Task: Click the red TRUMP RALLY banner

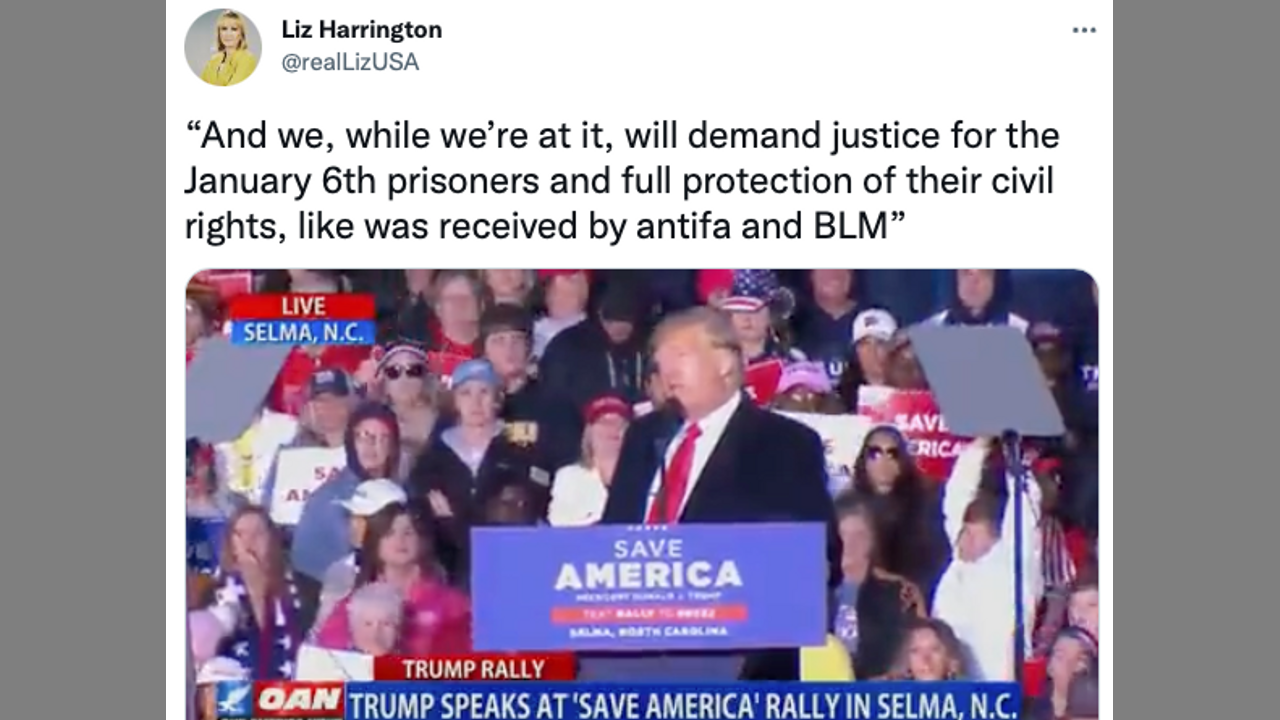Action: tap(474, 668)
